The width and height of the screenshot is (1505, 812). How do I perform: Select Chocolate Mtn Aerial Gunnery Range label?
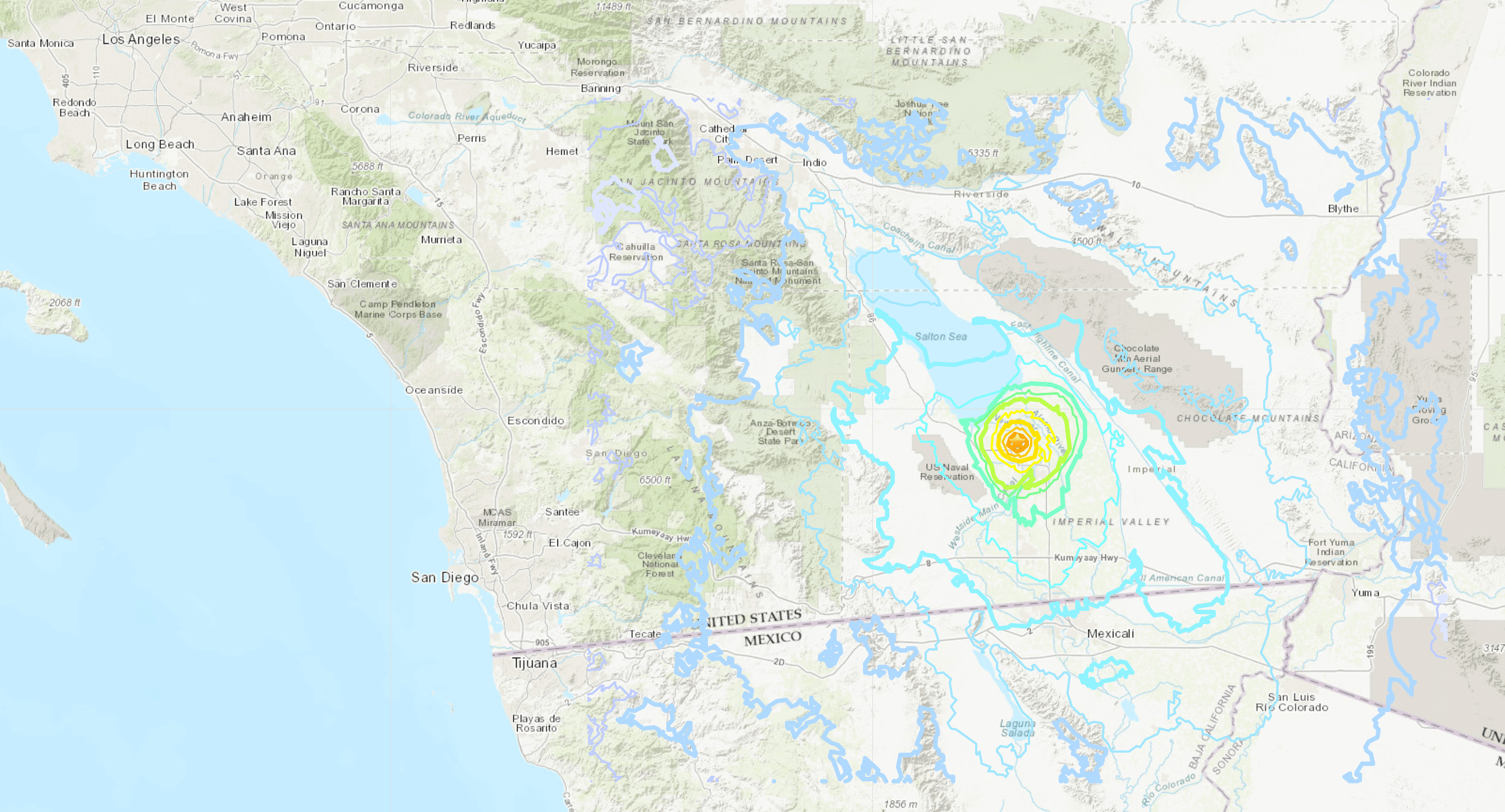pos(1137,358)
